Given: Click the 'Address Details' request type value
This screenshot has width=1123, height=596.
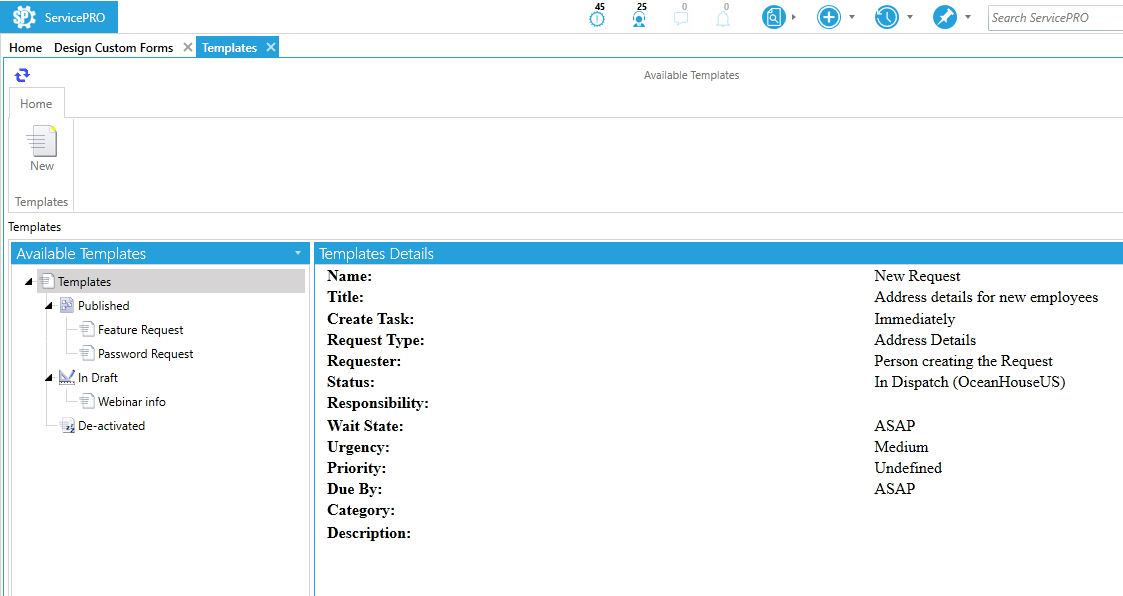Looking at the screenshot, I should point(925,340).
